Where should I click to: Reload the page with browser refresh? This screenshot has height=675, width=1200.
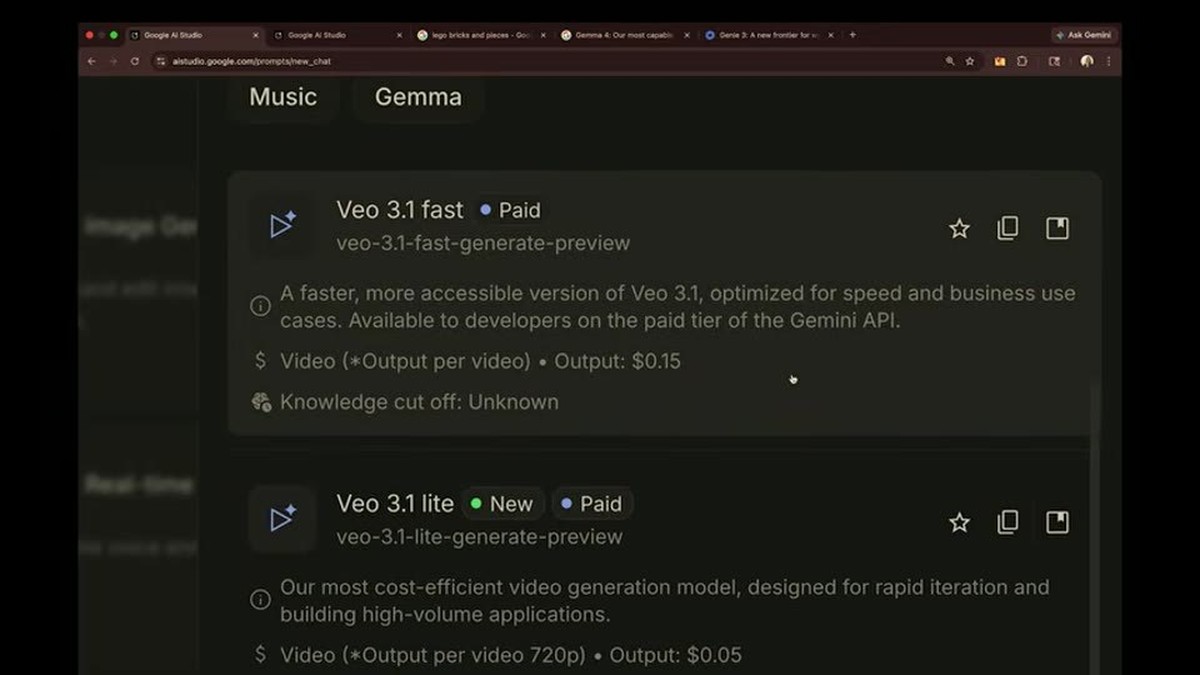tap(135, 61)
